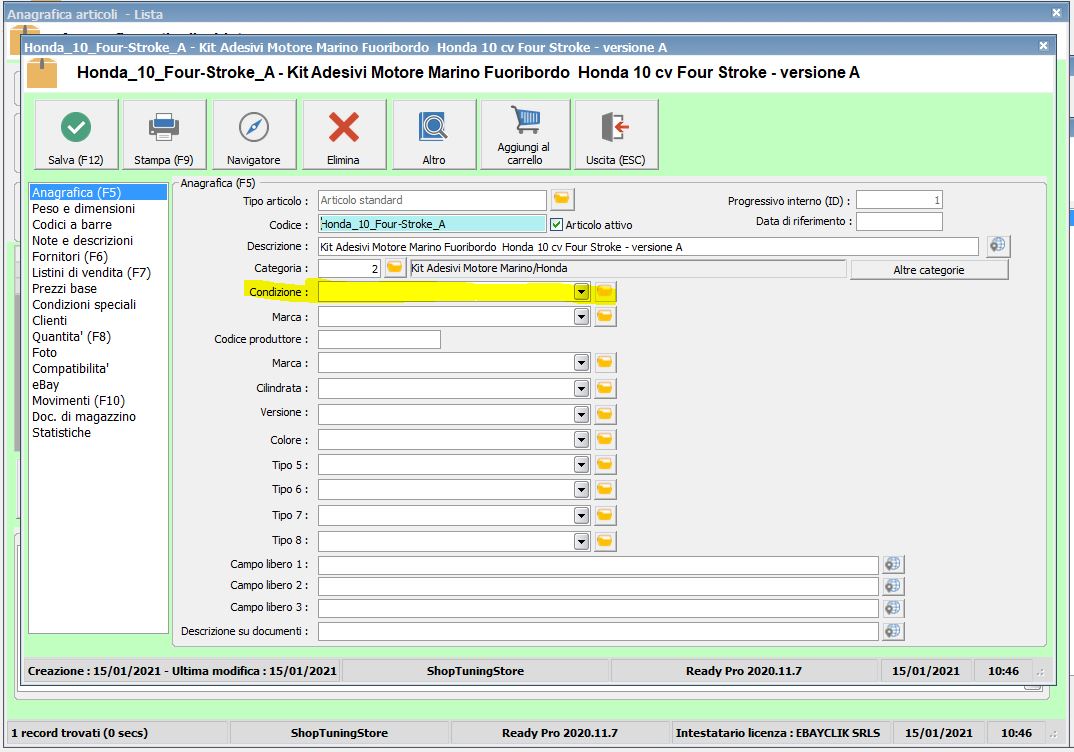Expand the Versione dropdown
The image size is (1074, 752).
[x=582, y=414]
